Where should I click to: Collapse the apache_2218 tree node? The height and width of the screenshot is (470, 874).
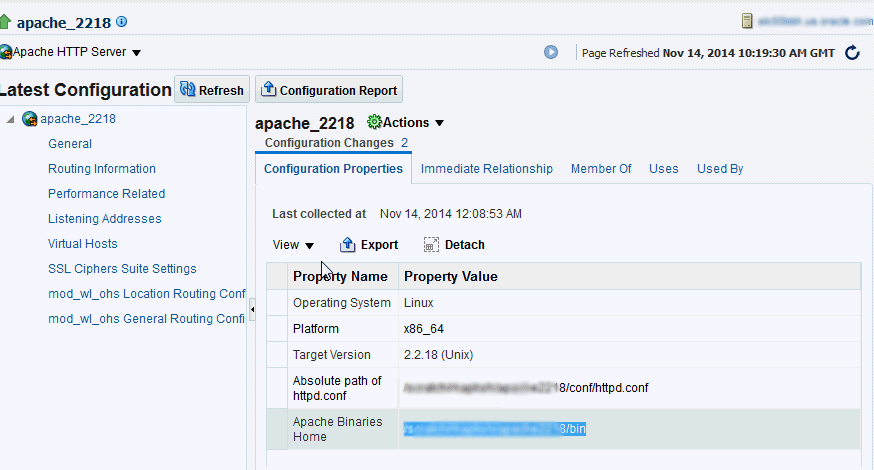tap(10, 119)
